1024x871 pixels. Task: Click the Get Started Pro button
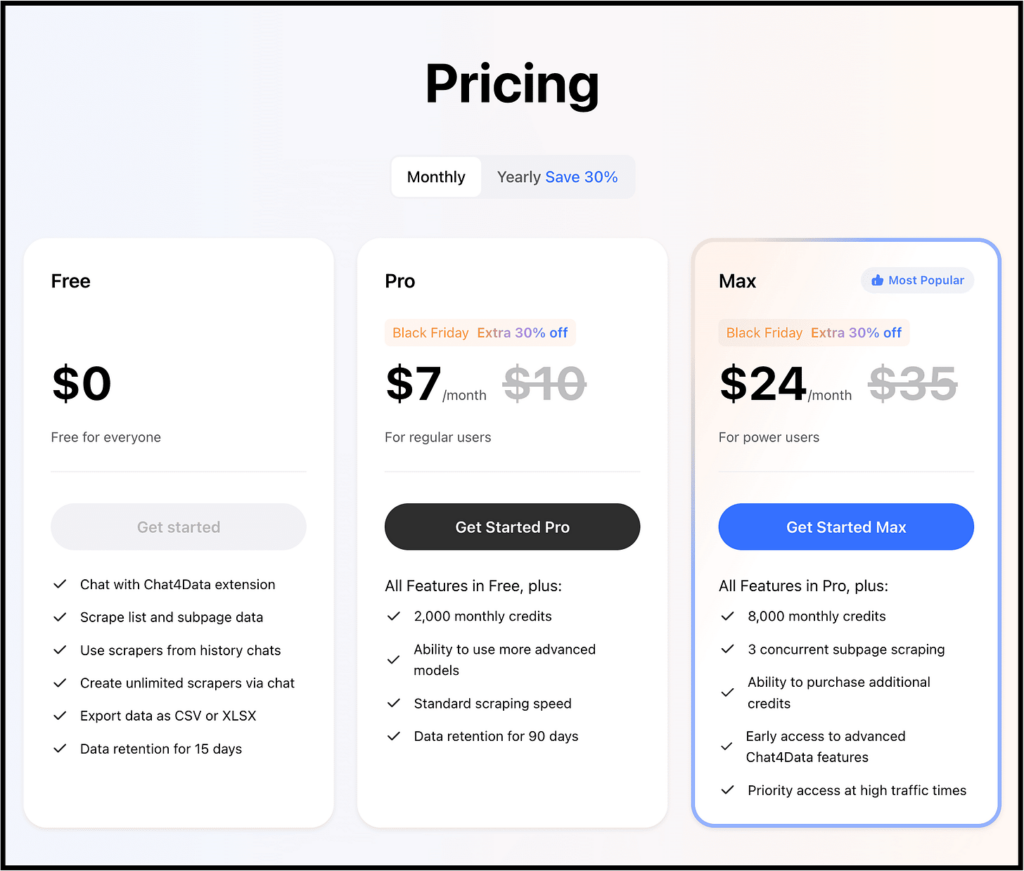(512, 527)
